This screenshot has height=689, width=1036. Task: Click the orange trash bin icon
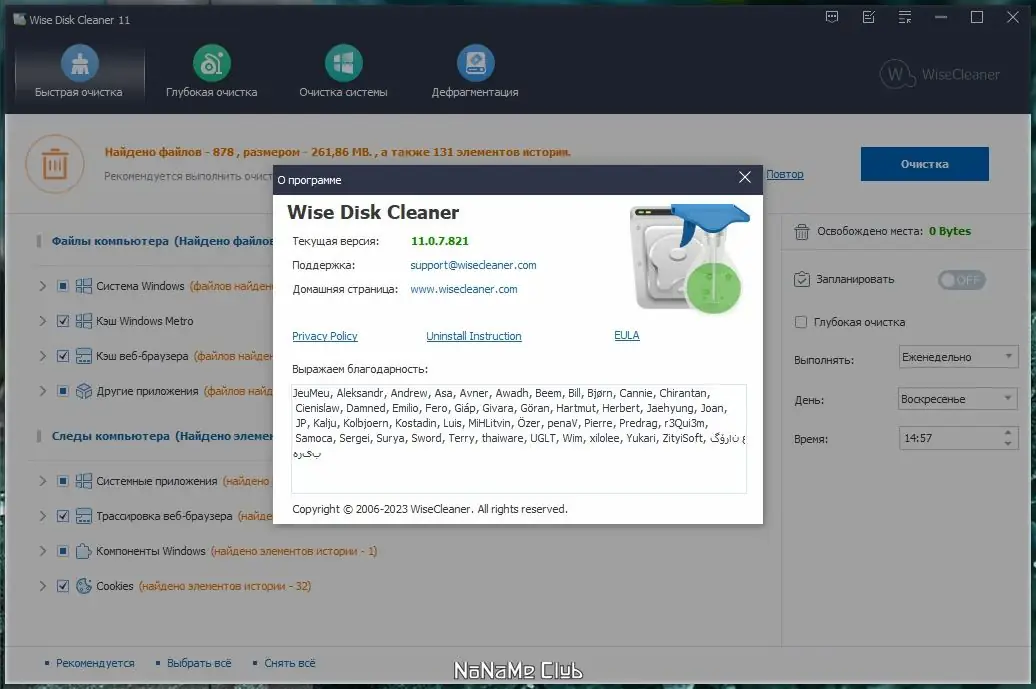[x=55, y=164]
